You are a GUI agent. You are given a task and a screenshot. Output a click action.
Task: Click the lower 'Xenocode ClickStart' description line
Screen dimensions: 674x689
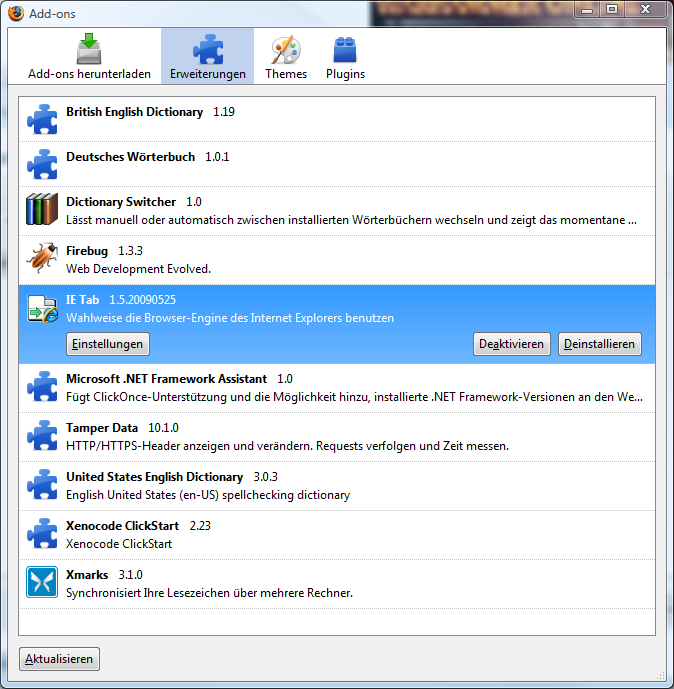point(119,544)
